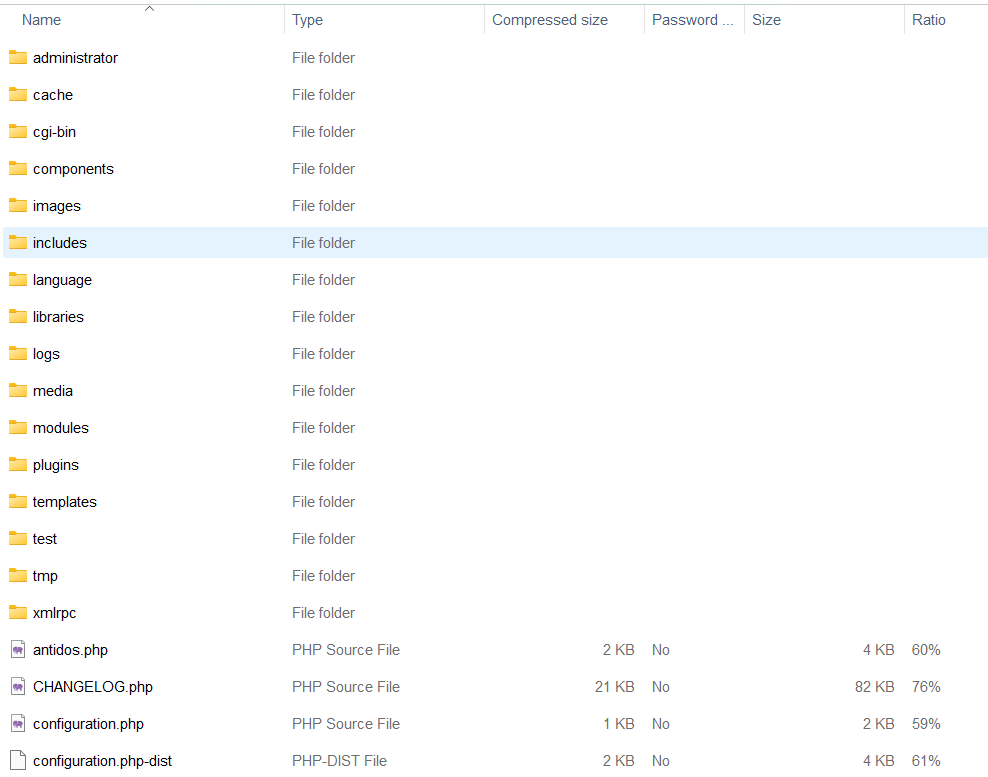This screenshot has height=777, width=988.
Task: Select the CHANGELOG.php file name
Action: [x=93, y=687]
